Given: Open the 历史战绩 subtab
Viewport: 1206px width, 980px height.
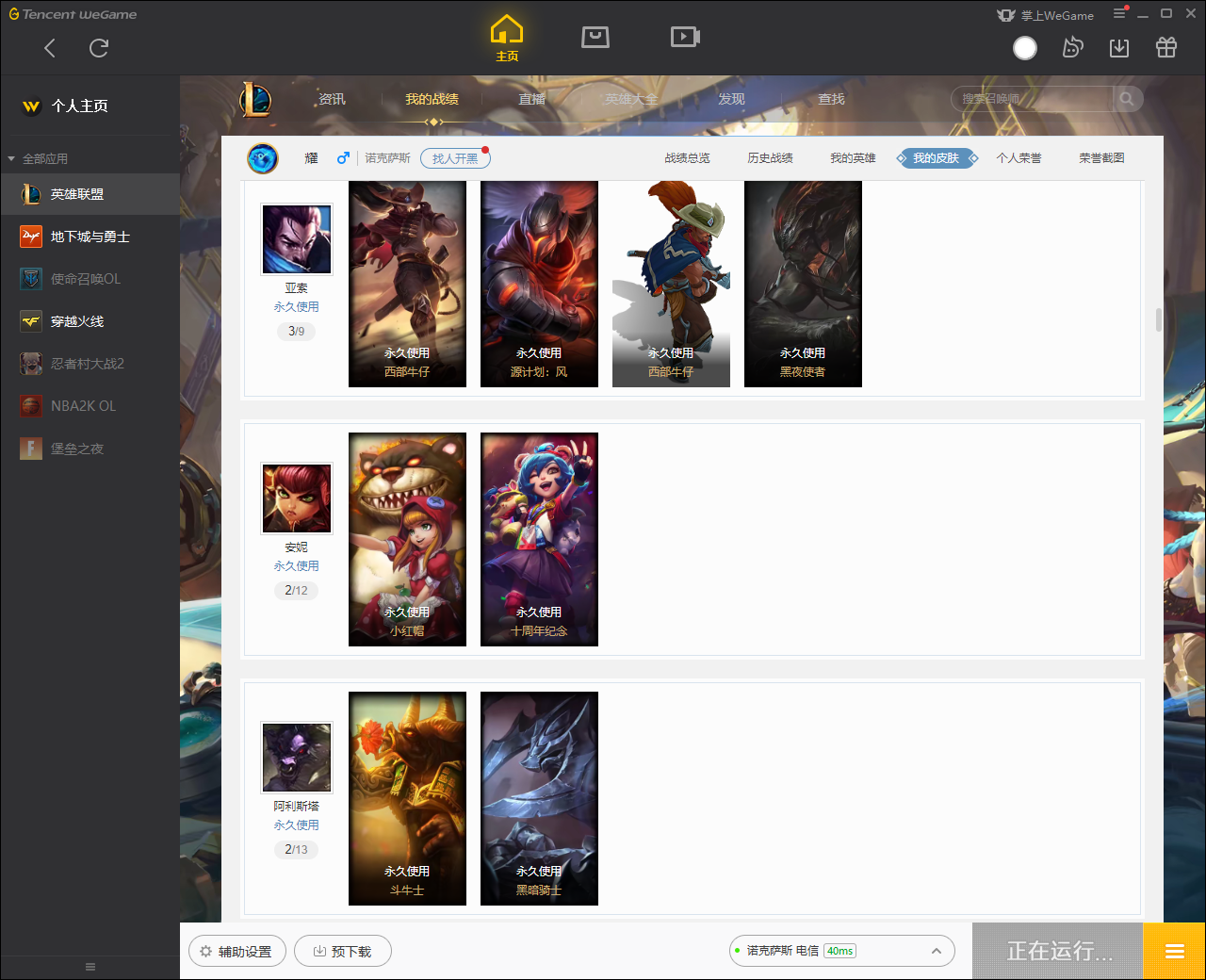Looking at the screenshot, I should [770, 158].
